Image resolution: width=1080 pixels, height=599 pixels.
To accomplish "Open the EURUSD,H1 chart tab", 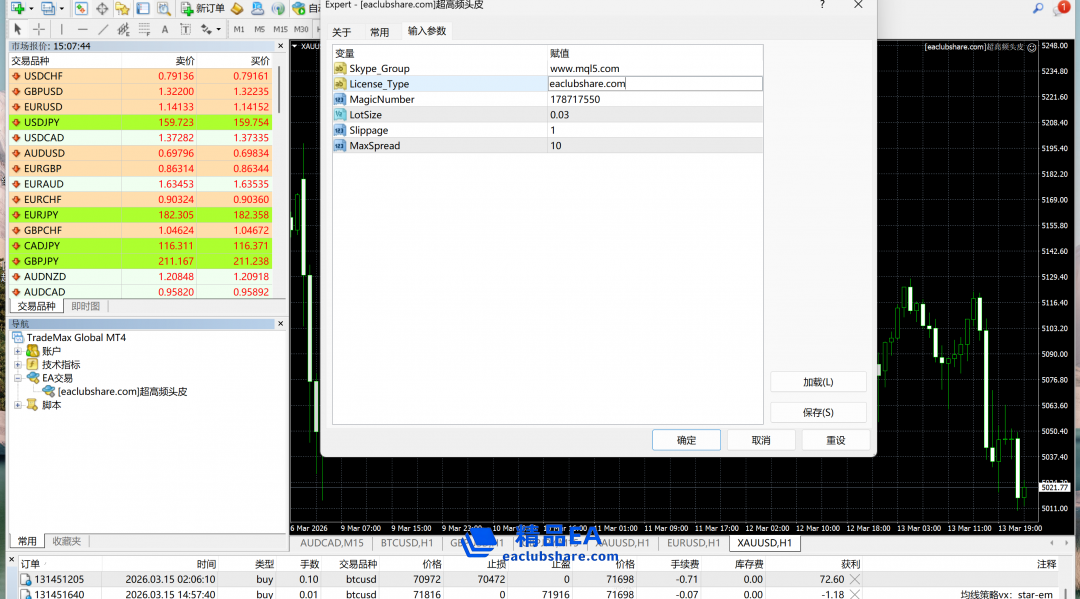I will 693,543.
